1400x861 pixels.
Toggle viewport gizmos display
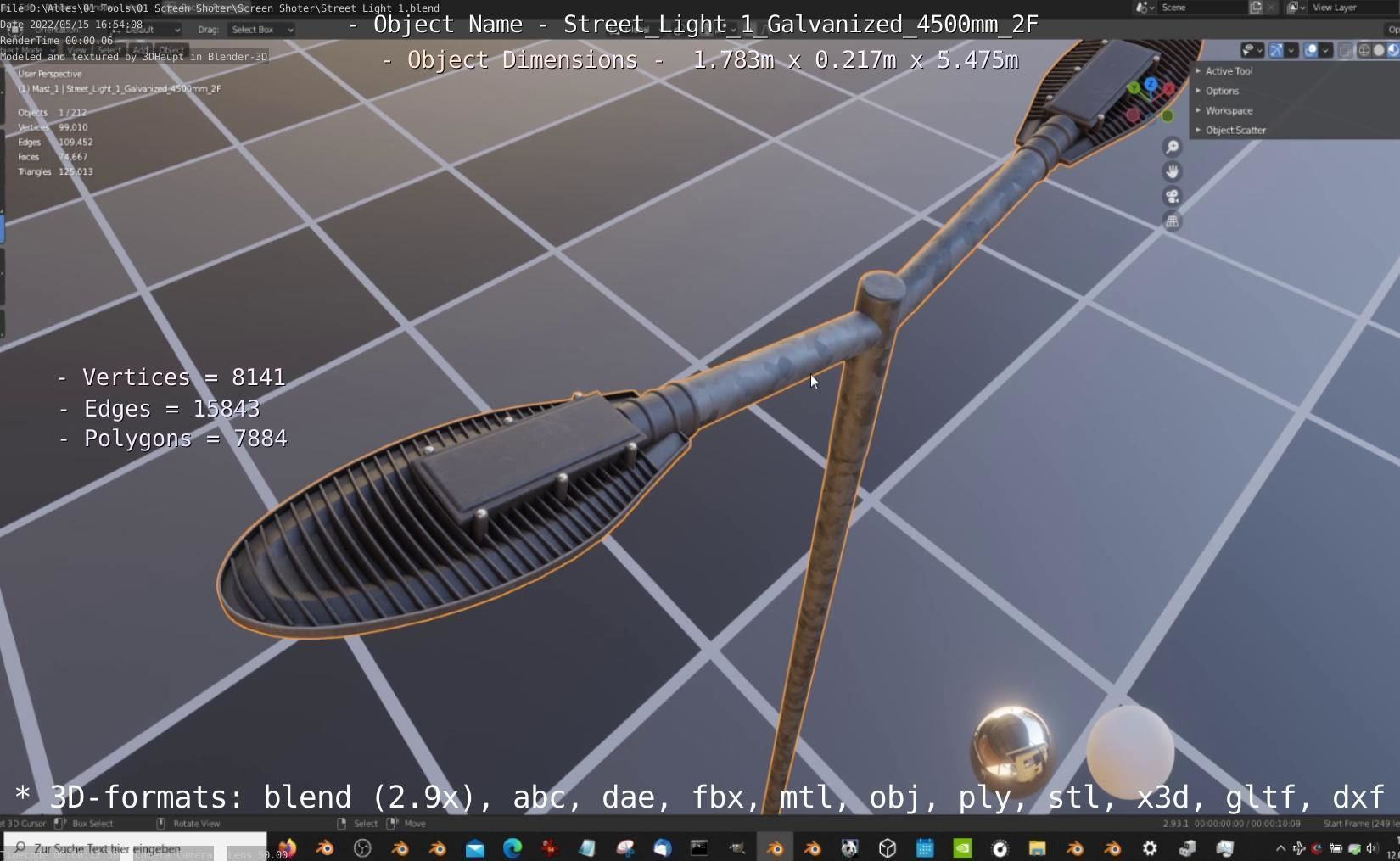[1275, 50]
